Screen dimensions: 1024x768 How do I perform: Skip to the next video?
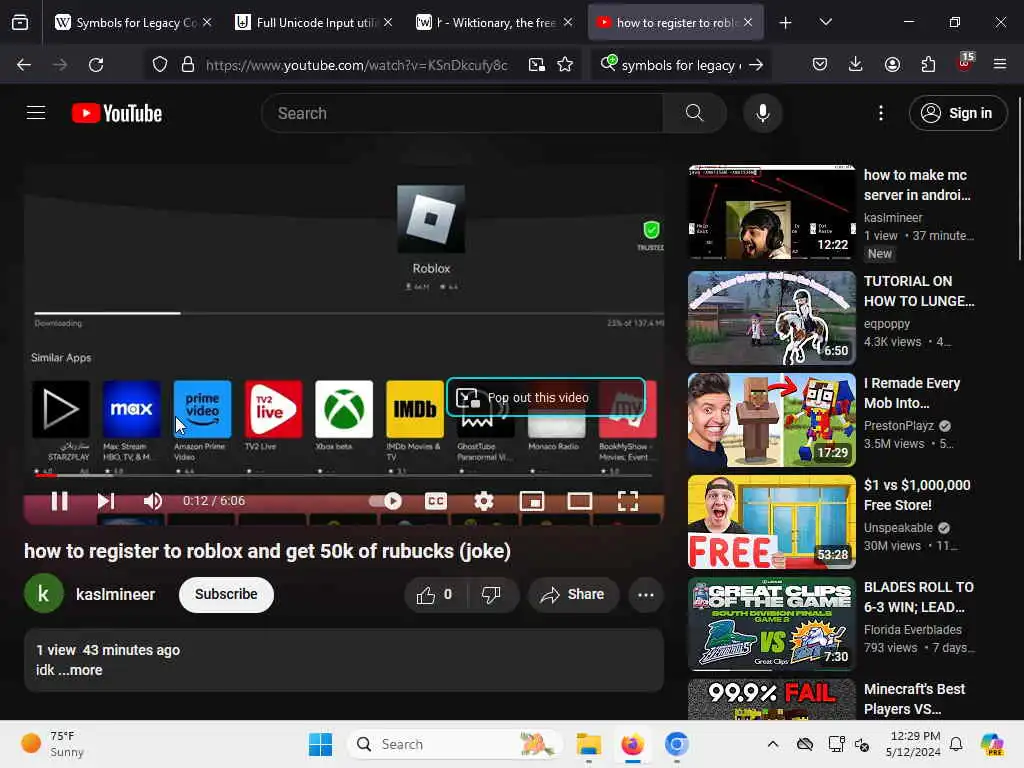coord(106,501)
